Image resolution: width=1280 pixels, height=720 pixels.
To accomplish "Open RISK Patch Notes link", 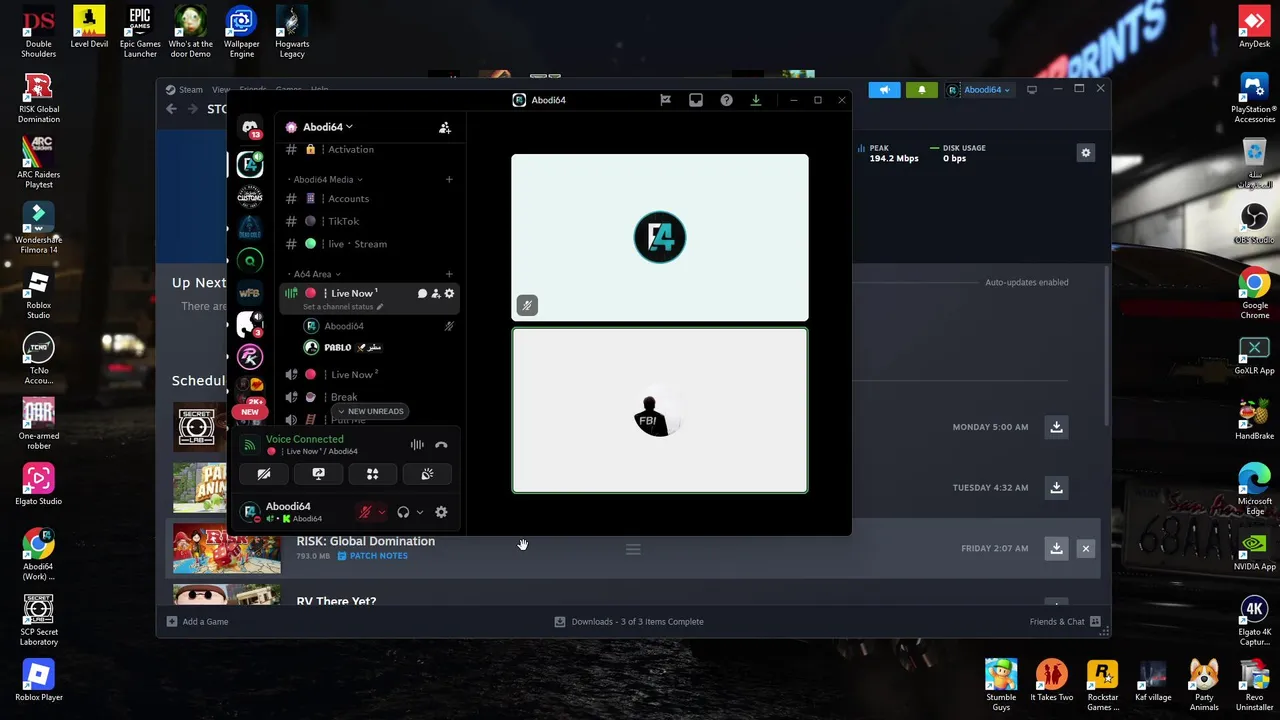I will pyautogui.click(x=372, y=556).
